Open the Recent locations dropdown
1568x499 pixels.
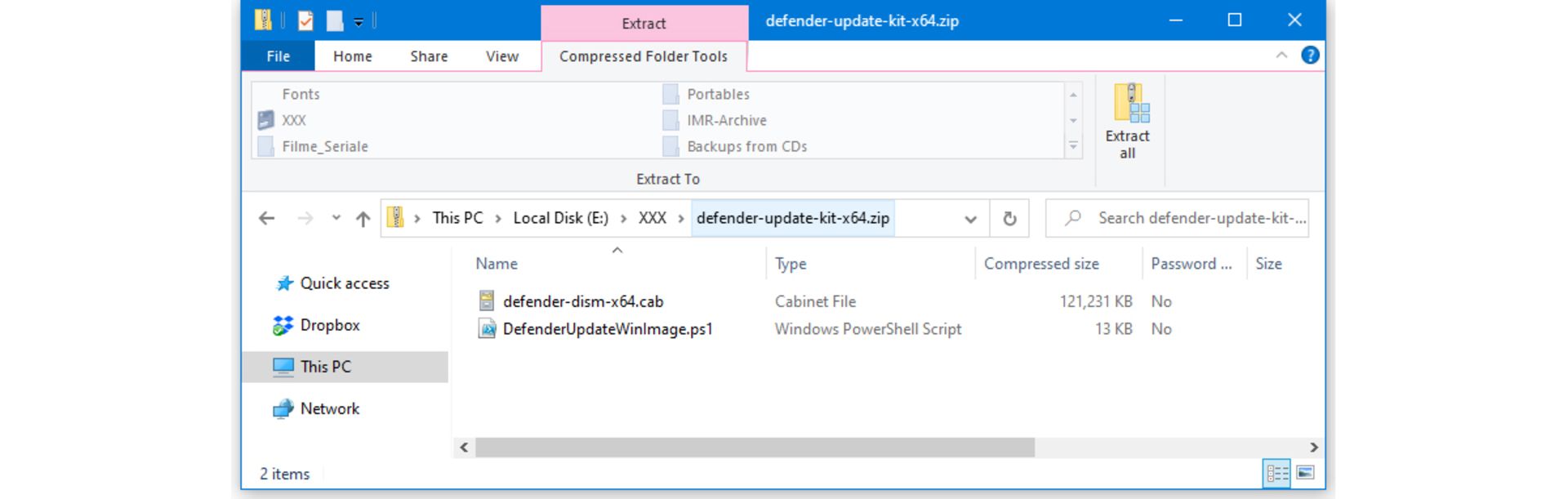click(x=336, y=218)
